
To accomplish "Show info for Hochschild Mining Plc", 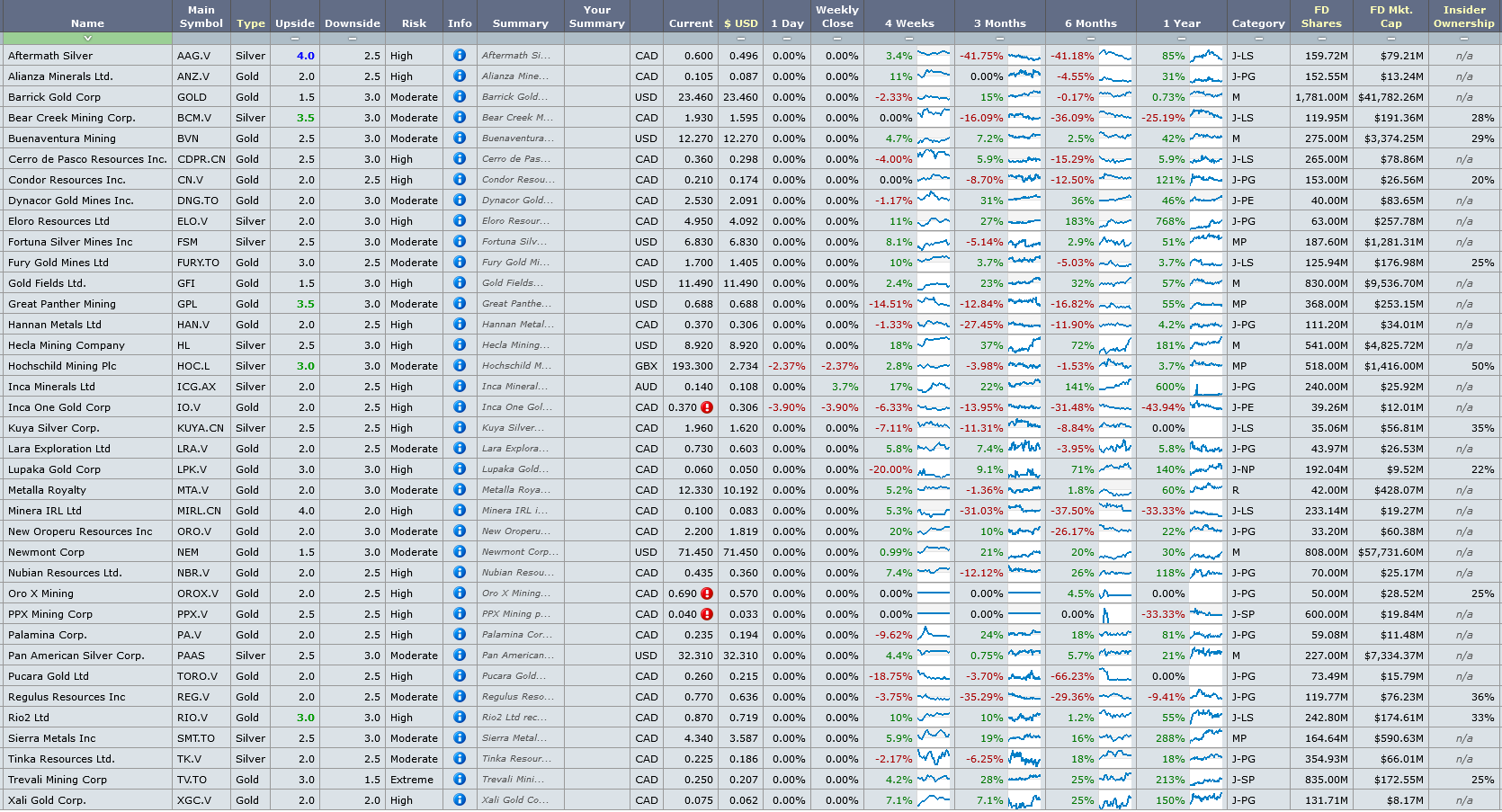I will point(460,365).
